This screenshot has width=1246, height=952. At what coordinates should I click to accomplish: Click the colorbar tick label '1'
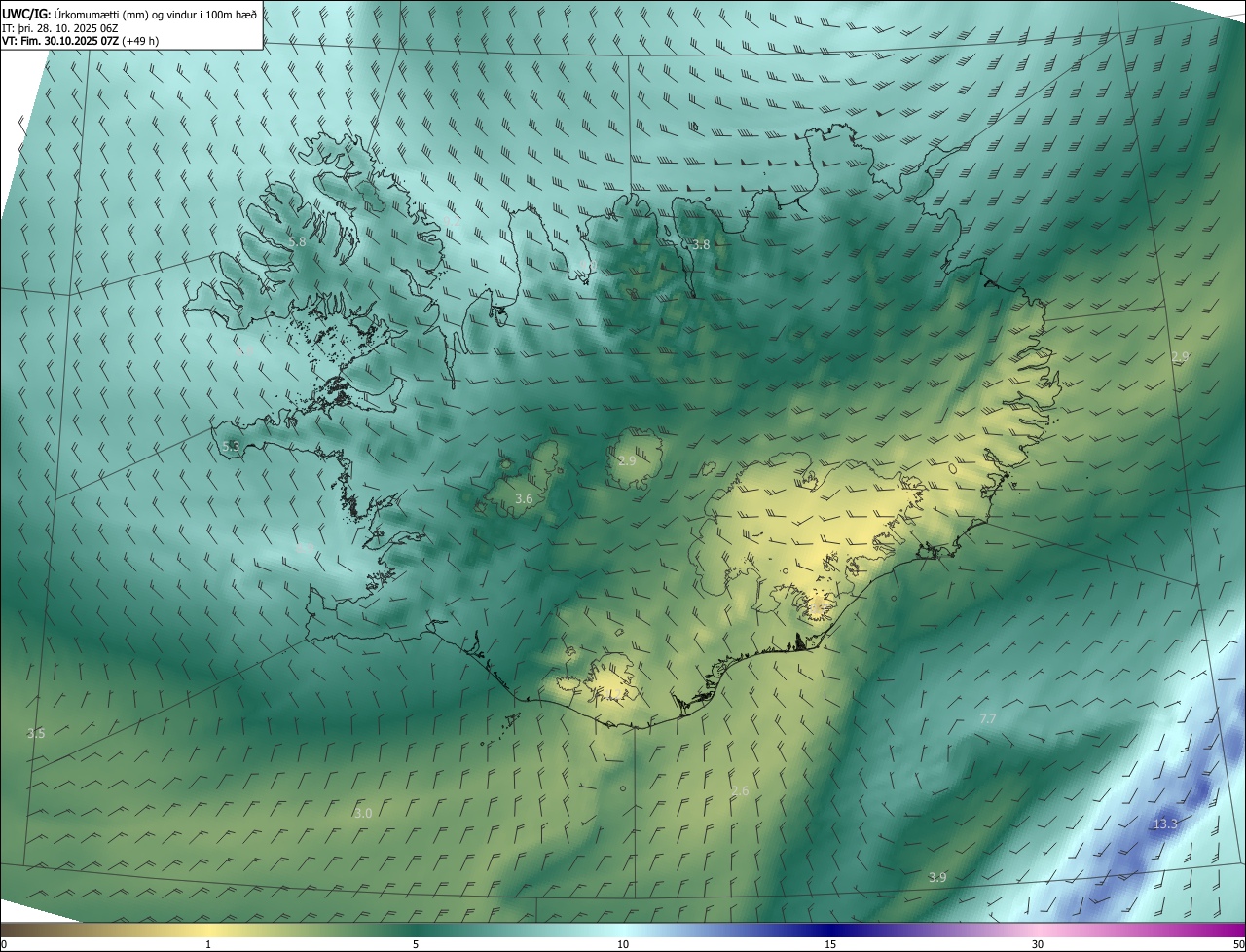tap(208, 945)
